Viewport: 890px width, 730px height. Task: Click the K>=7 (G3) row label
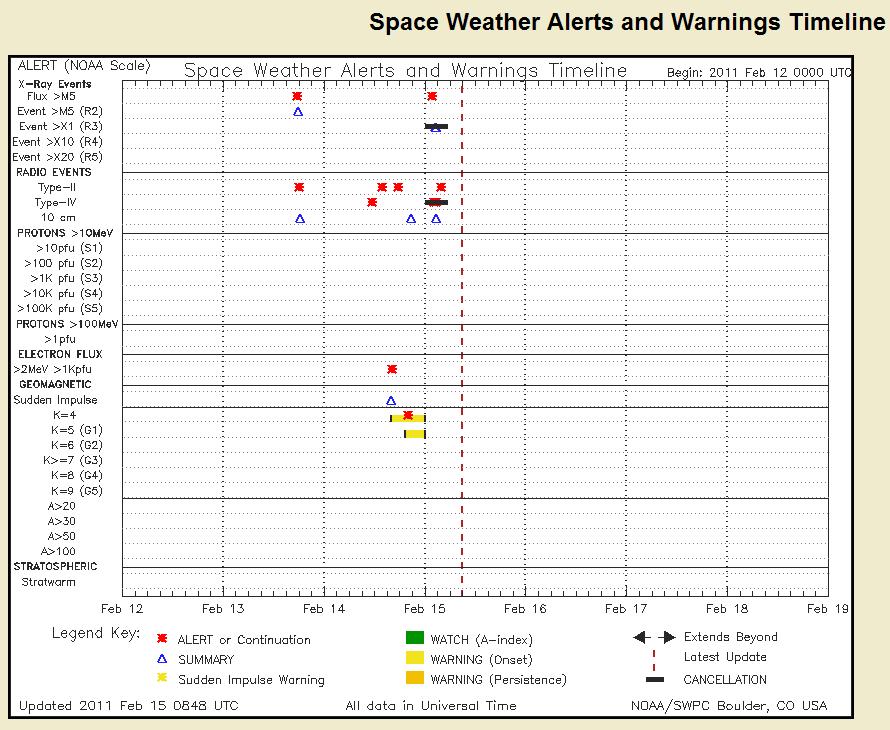[73, 460]
